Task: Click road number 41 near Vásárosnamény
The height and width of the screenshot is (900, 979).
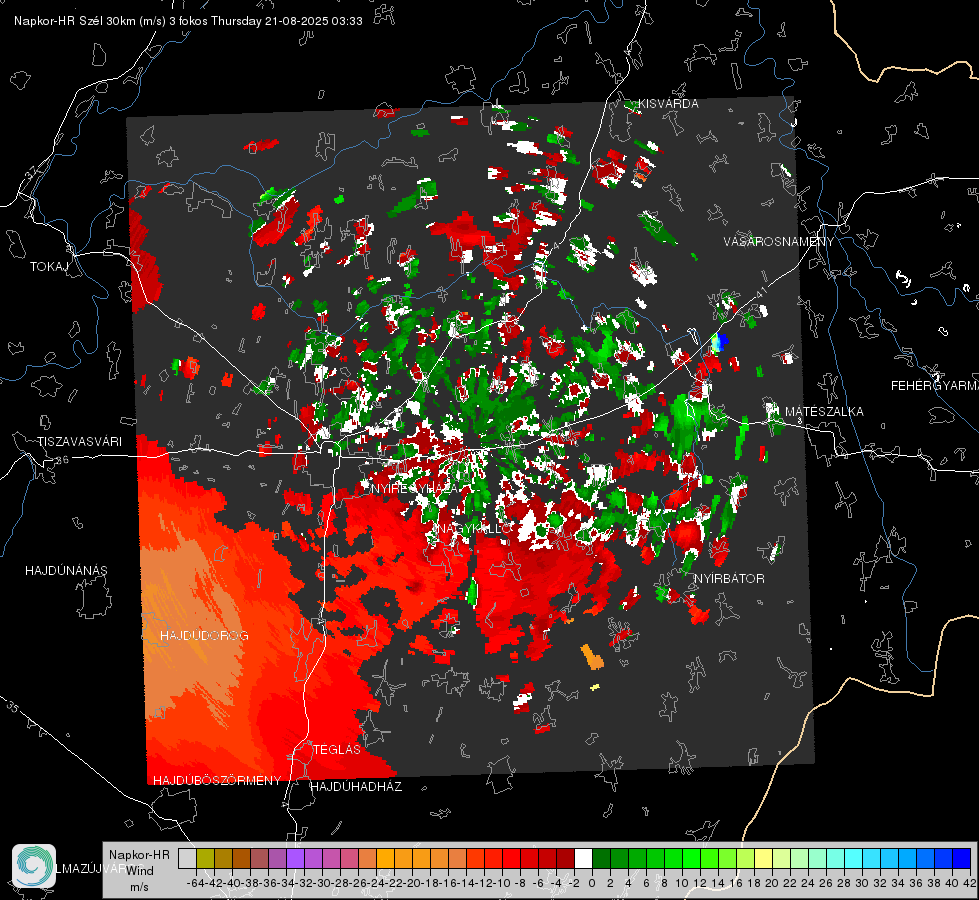Action: [761, 292]
